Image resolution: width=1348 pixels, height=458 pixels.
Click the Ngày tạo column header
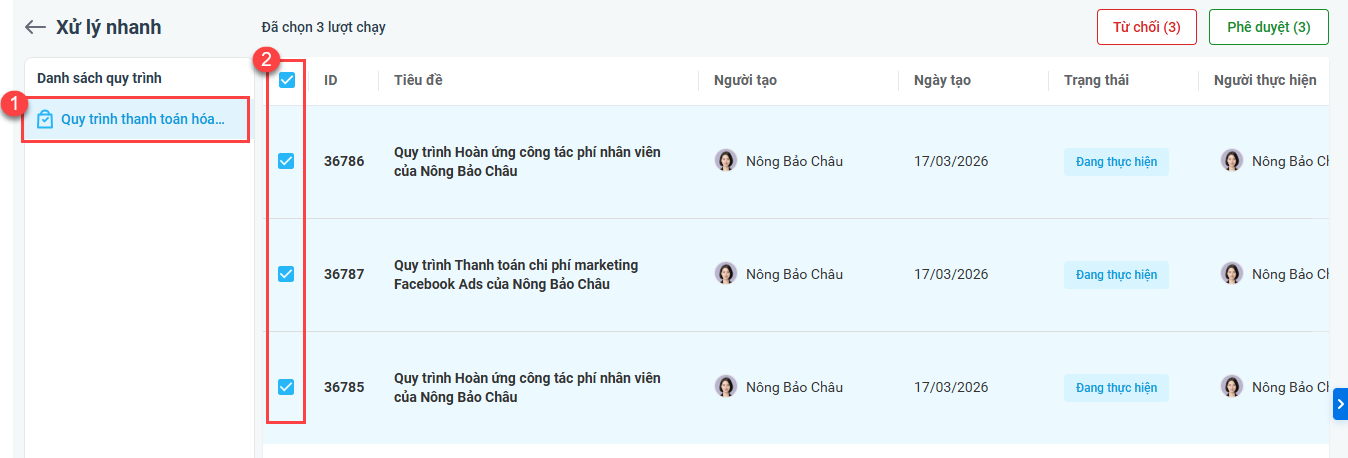942,80
